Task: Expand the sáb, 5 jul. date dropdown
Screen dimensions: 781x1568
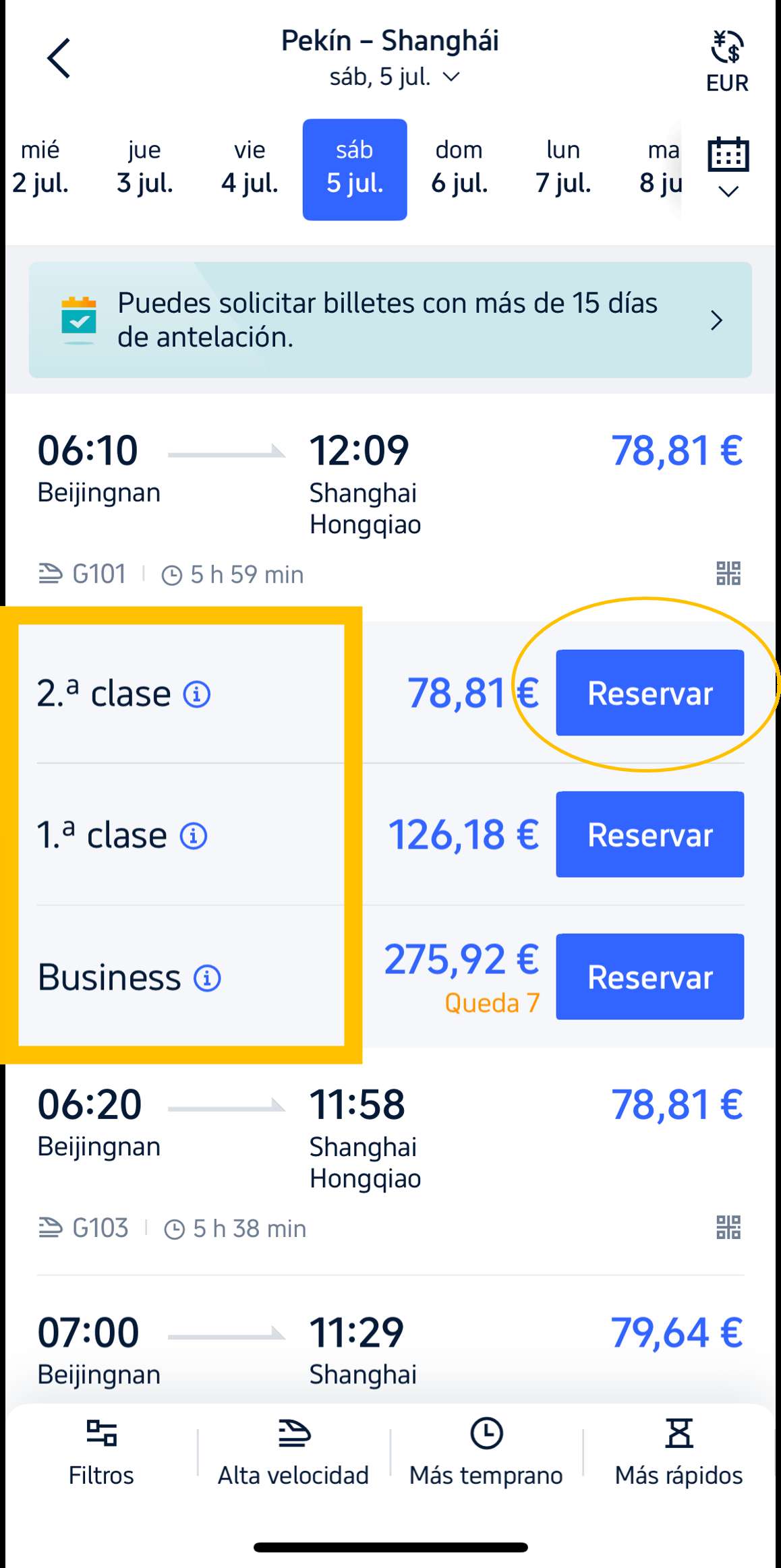Action: [395, 77]
